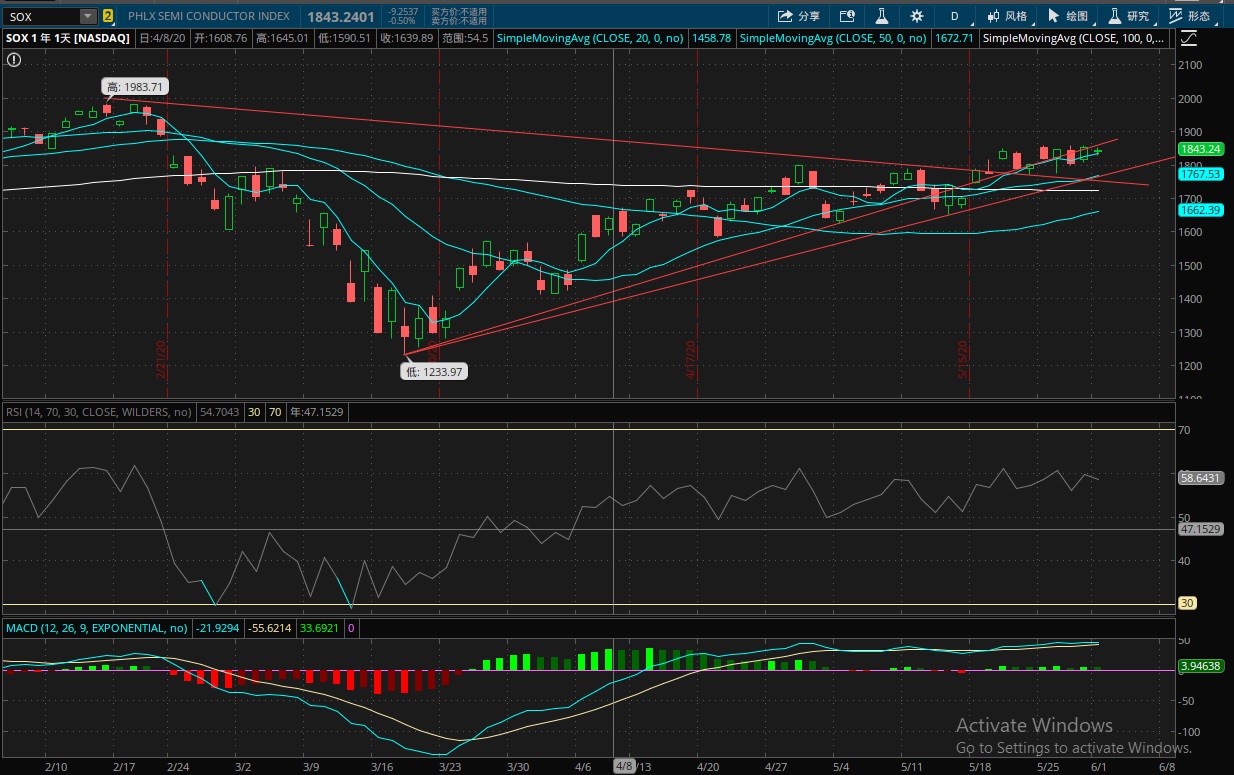
Task: Select SimpleMovingAvg (CLOSE, 100, 0,... study label
Action: pos(1073,38)
